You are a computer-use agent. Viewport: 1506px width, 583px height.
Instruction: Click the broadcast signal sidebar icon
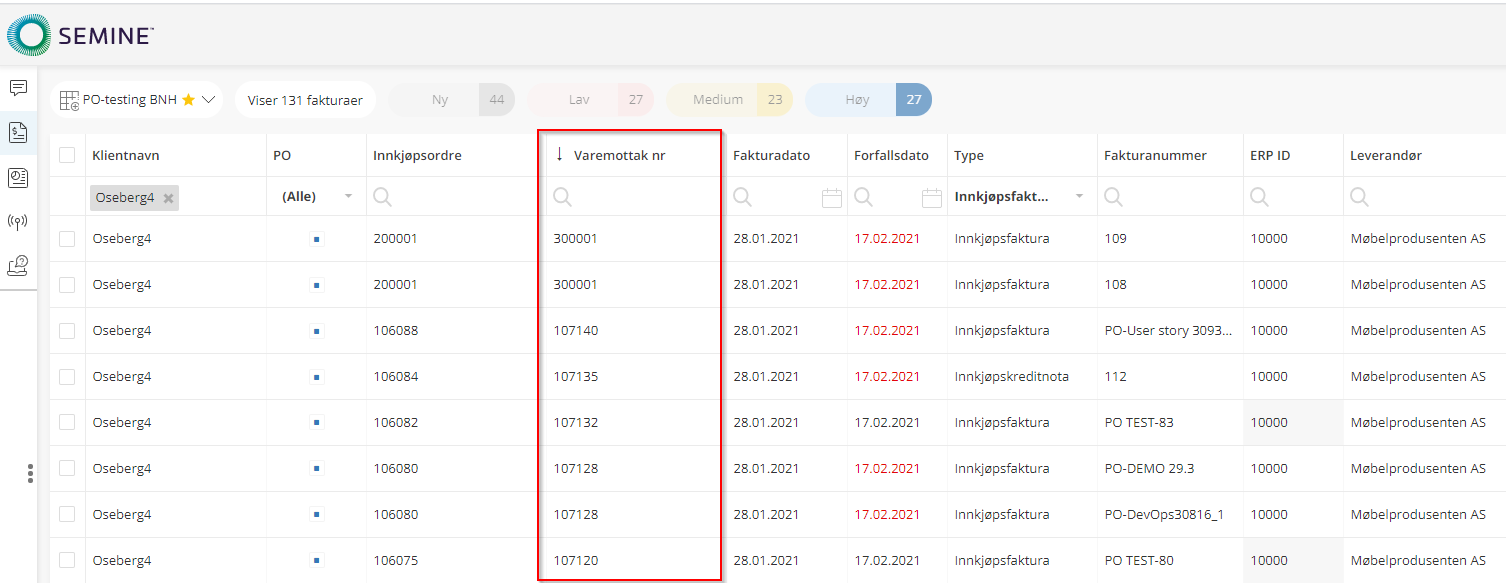[x=18, y=221]
